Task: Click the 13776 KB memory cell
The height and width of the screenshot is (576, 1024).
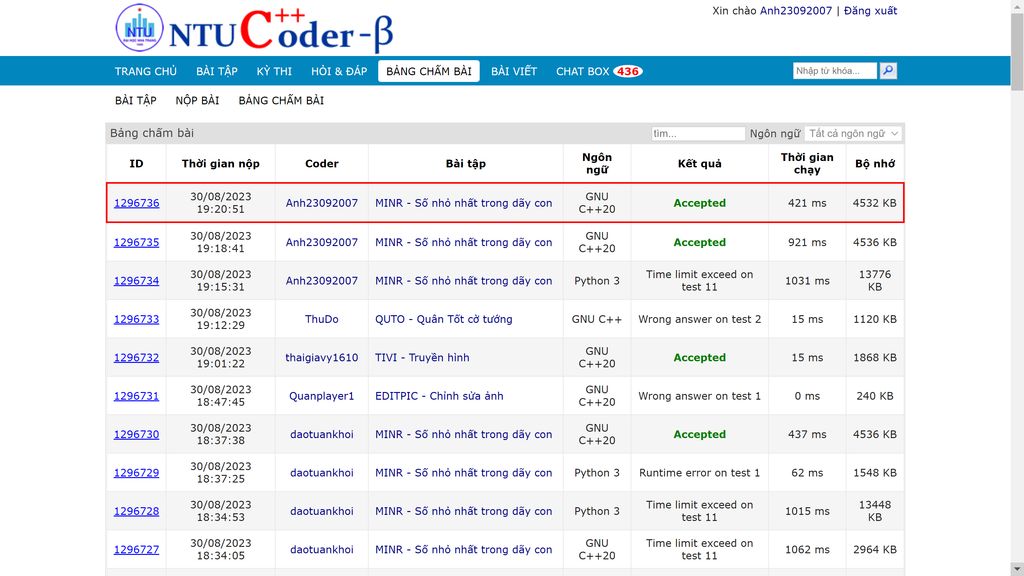Action: (874, 281)
